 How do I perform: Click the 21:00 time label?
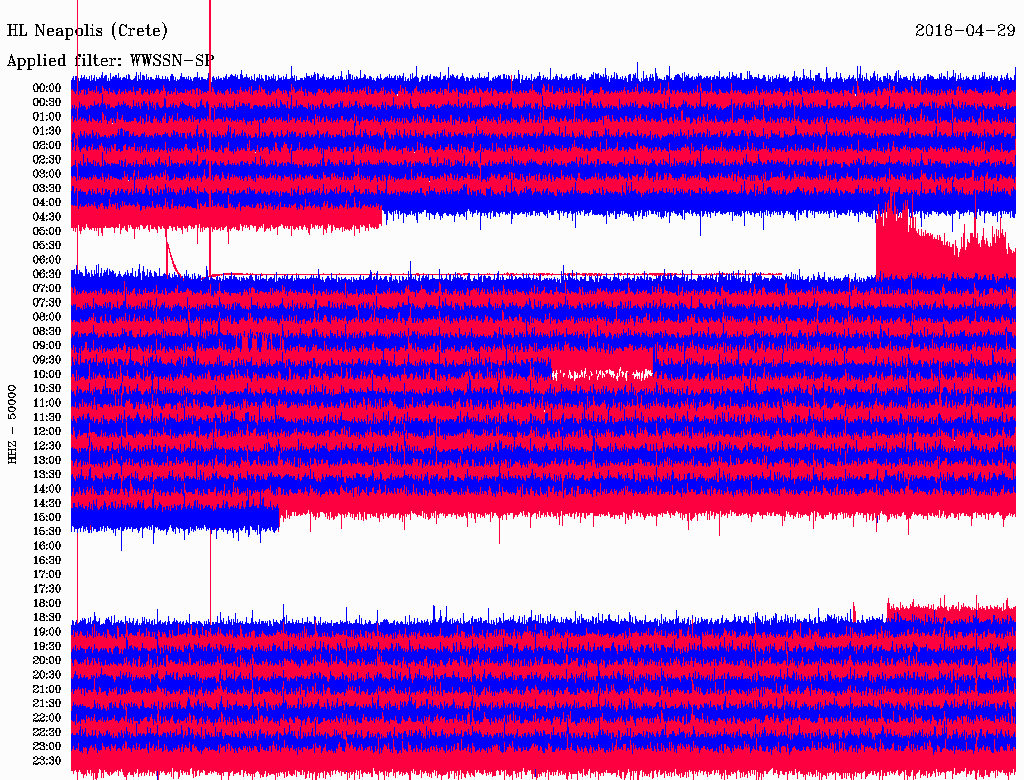[x=47, y=689]
